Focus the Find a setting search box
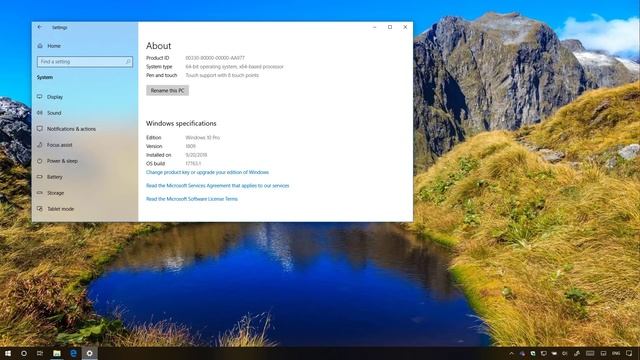Screen dimensions: 640x360 [x=85, y=62]
